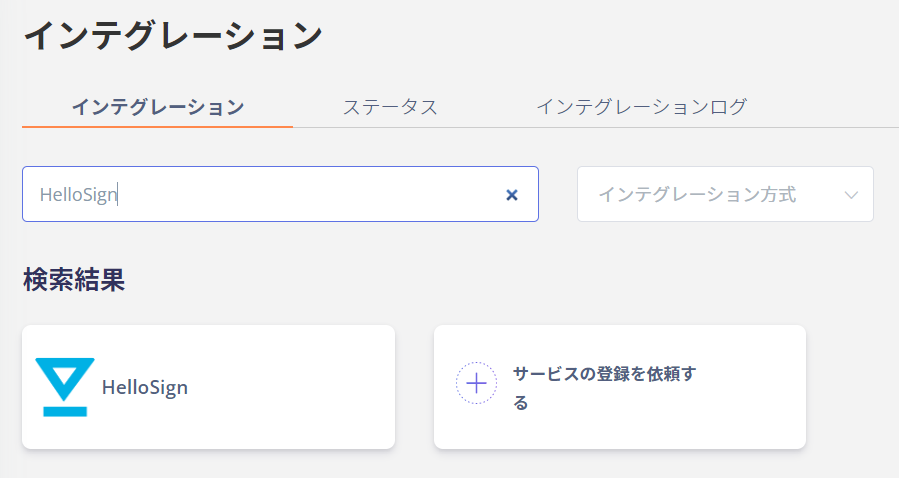This screenshot has height=478, width=899.
Task: Click the サービスの登録を依頼する card
Action: tap(620, 387)
